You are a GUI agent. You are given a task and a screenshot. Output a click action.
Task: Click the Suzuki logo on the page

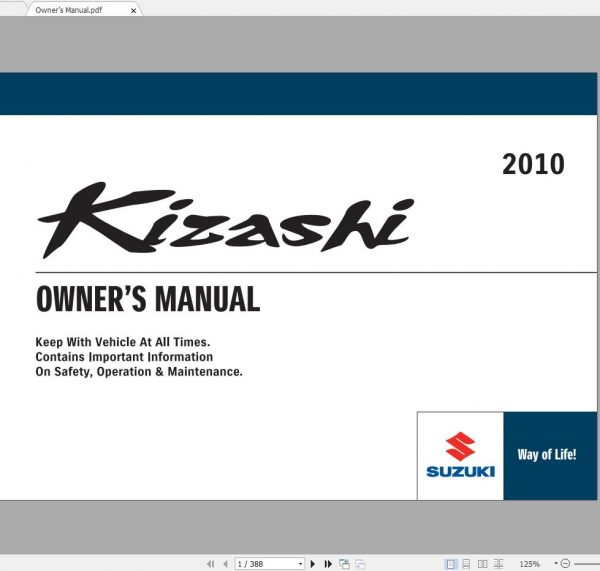460,455
